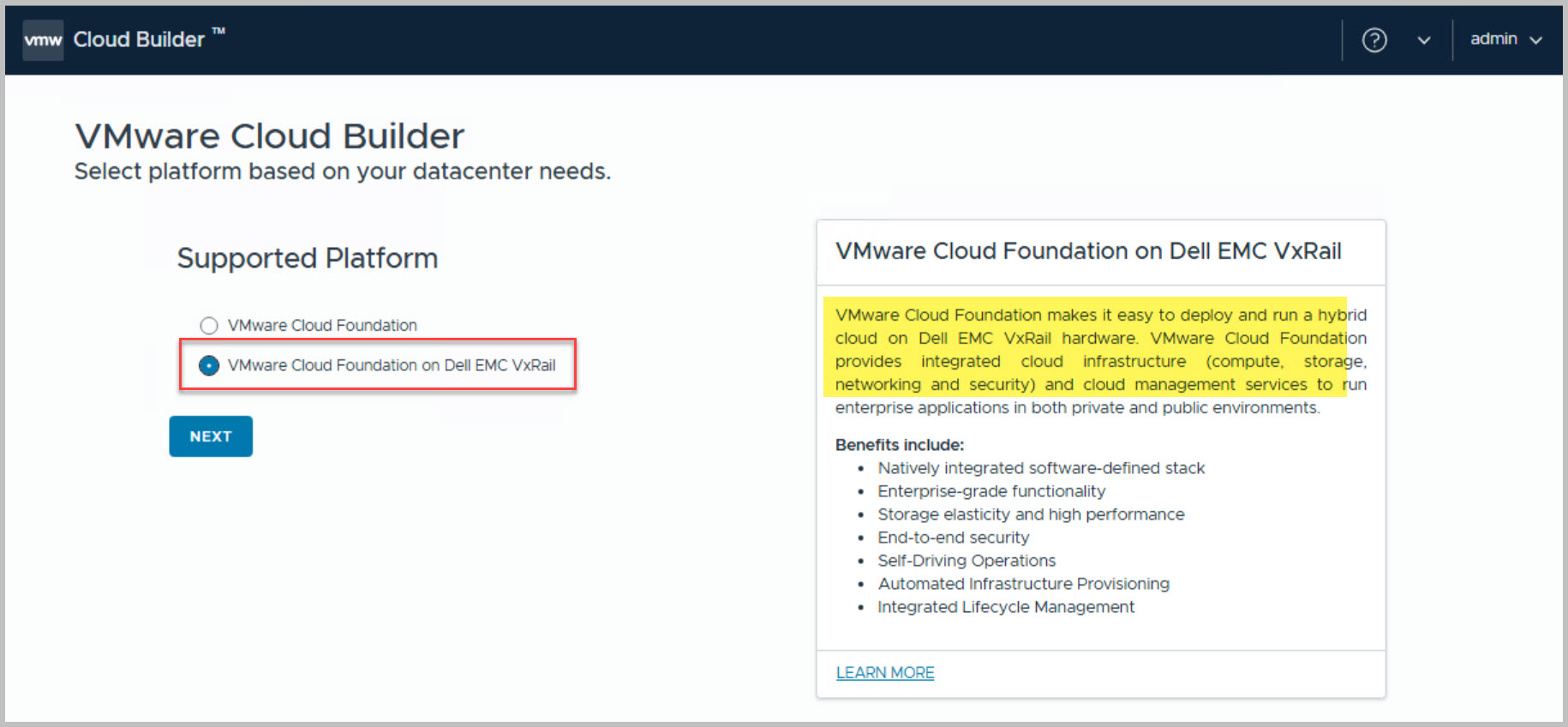Image resolution: width=1568 pixels, height=727 pixels.
Task: Expand the chevron beside the help icon
Action: [1423, 40]
